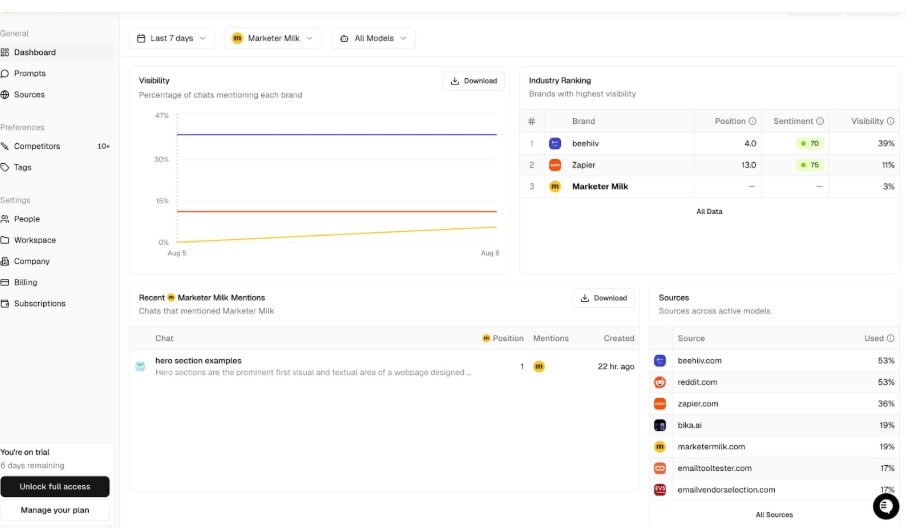Click the info icon beside Visibility header

(891, 121)
